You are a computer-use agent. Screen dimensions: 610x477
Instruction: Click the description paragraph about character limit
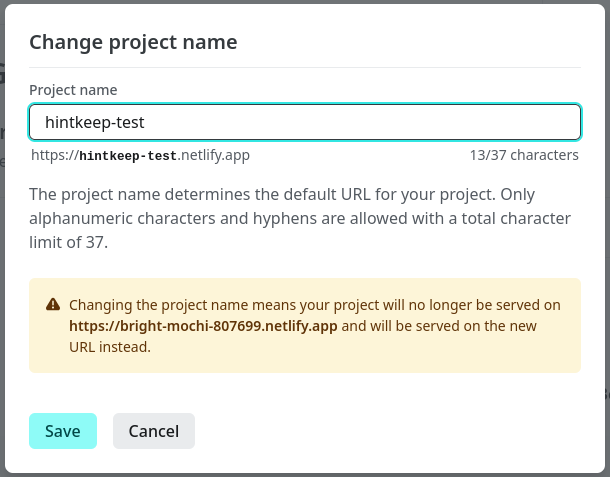(300, 218)
